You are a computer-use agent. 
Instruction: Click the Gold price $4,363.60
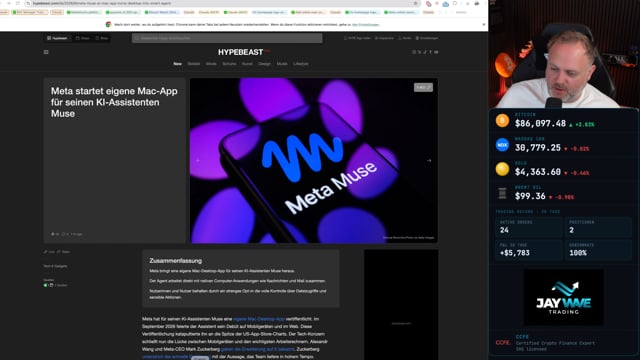pyautogui.click(x=538, y=172)
